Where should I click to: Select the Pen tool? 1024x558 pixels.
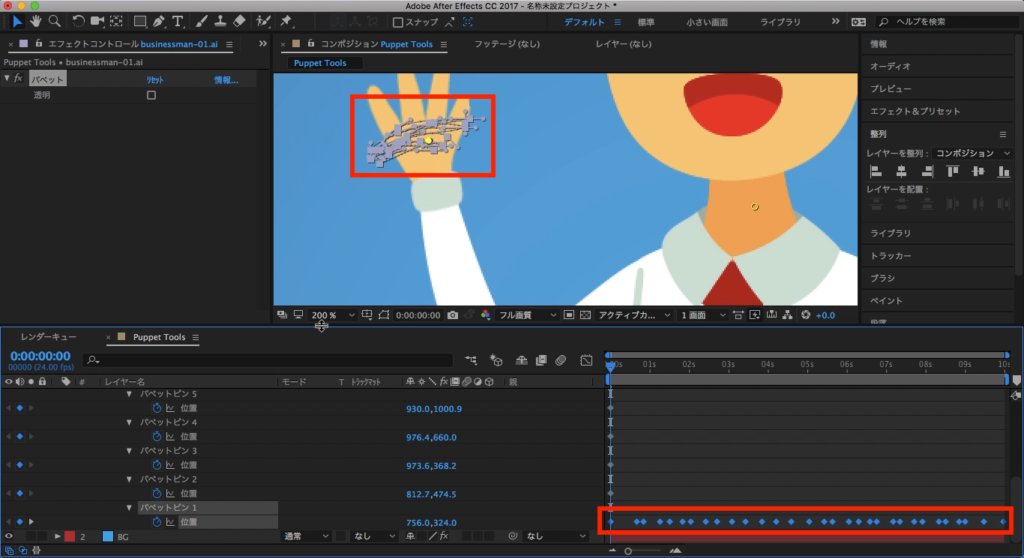159,21
